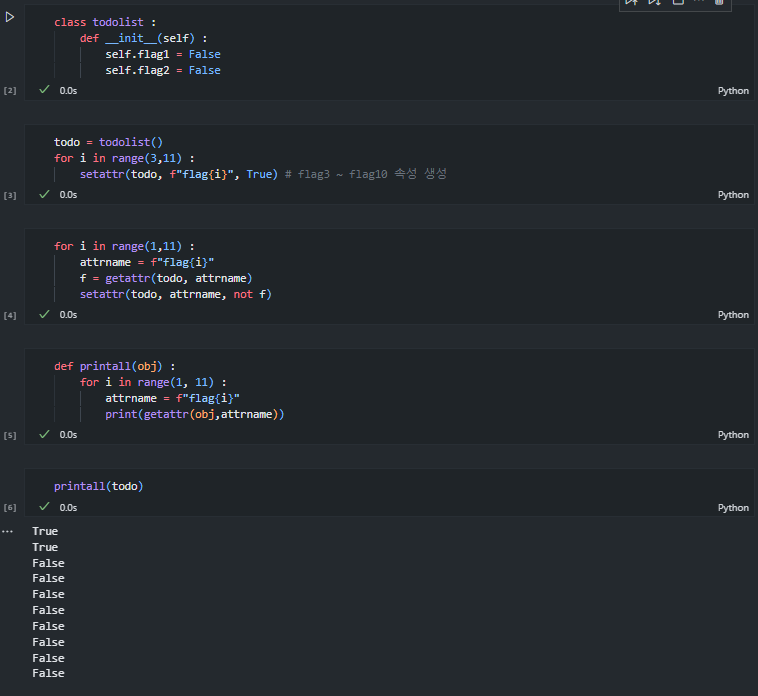Click the green checkmark of cell 3
The height and width of the screenshot is (696, 758).
point(44,194)
